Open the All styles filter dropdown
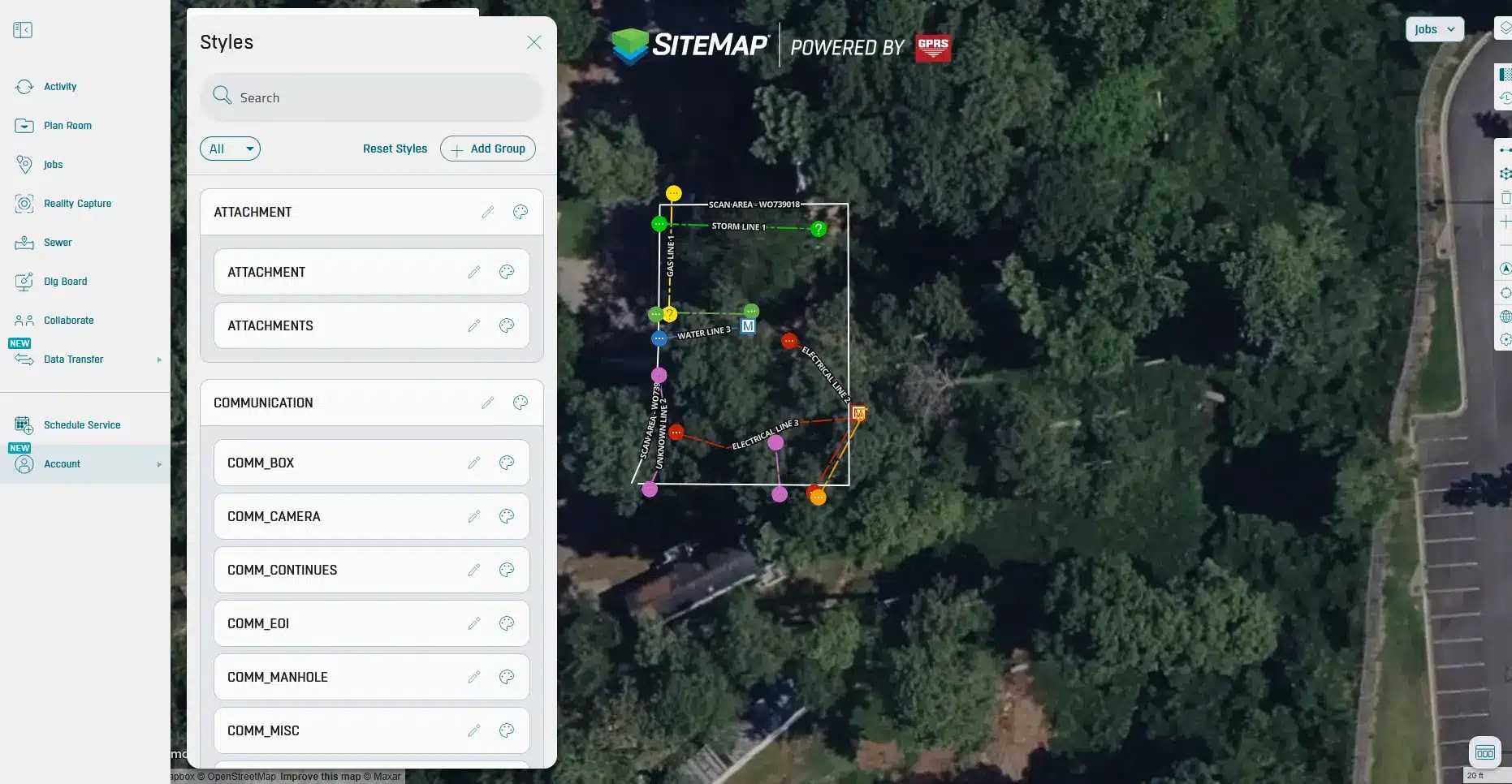 pos(230,149)
